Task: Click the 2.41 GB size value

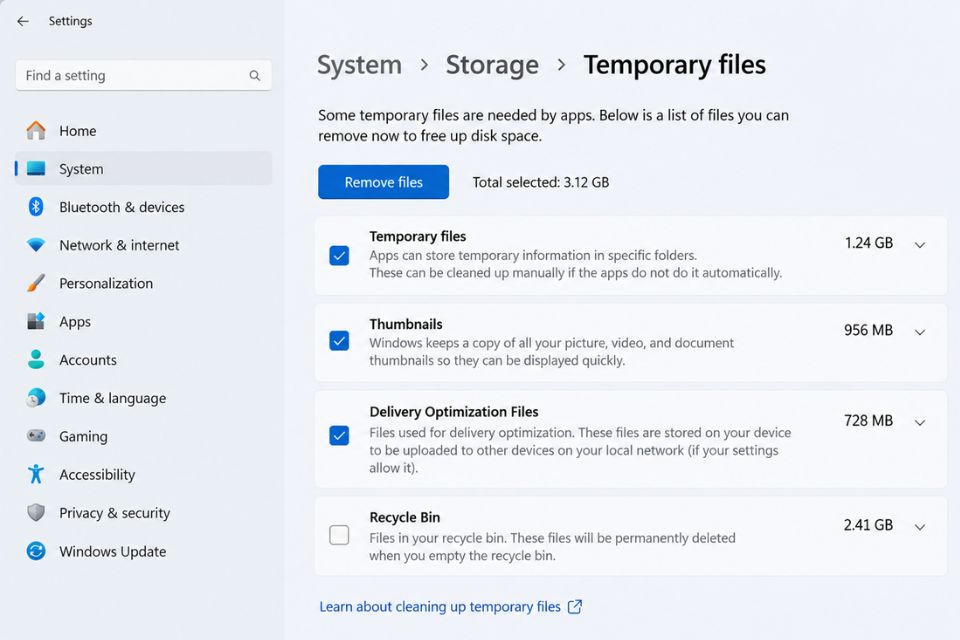Action: tap(868, 525)
